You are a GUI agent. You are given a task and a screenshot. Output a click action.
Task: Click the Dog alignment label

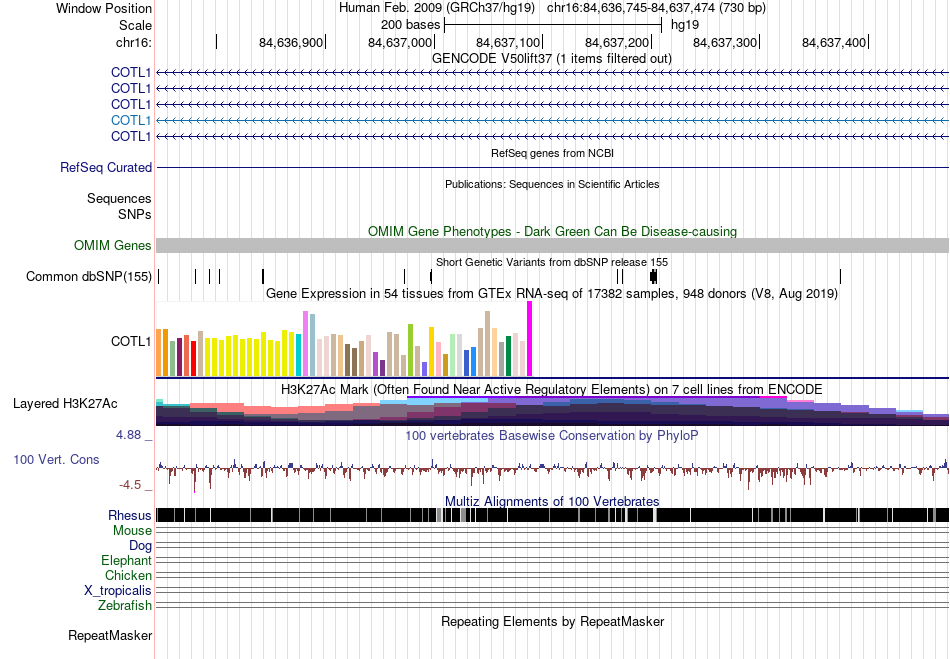pyautogui.click(x=140, y=546)
